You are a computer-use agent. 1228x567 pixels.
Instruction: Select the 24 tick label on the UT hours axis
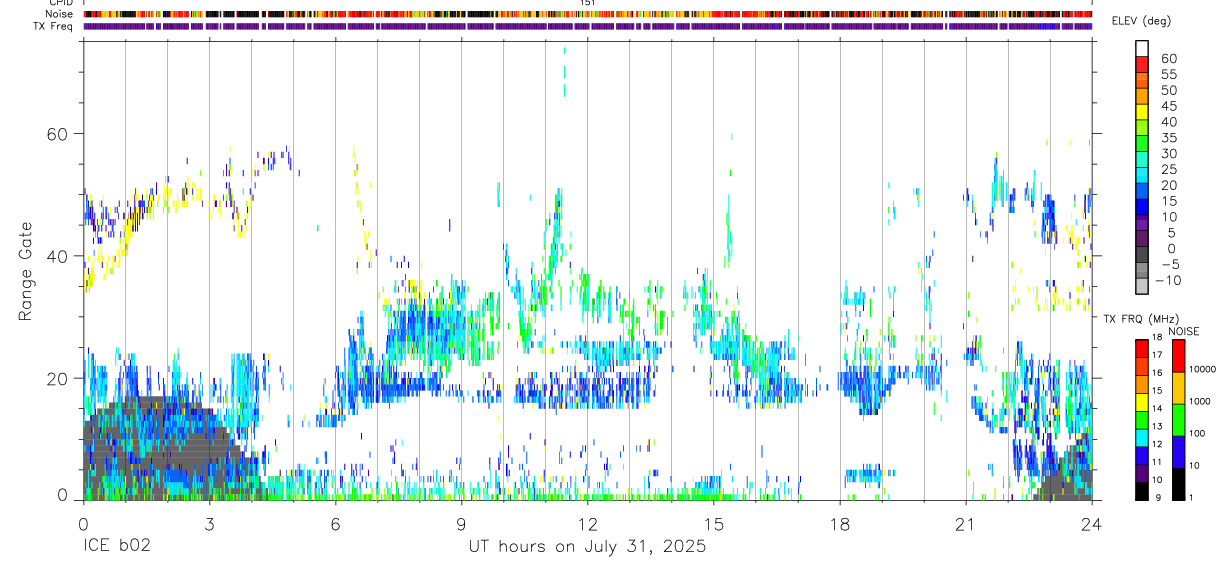(x=1092, y=524)
